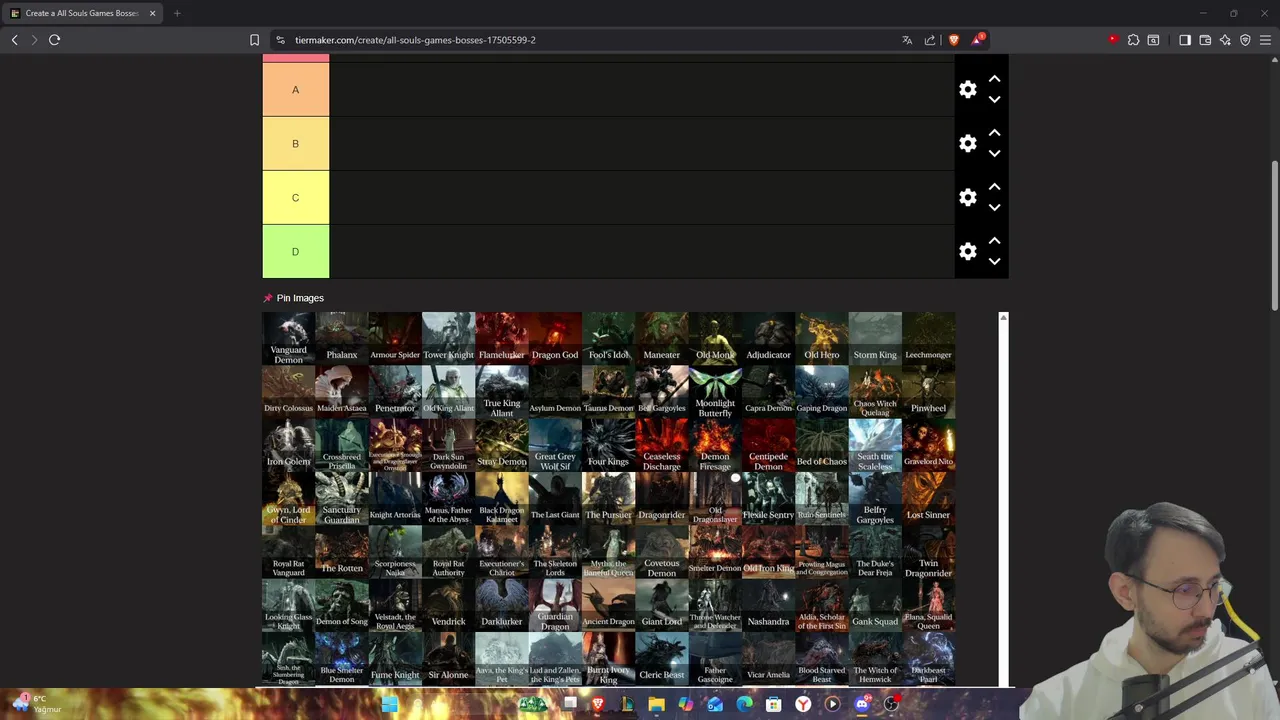
Task: Select the Tower Knight boss image
Action: click(448, 338)
